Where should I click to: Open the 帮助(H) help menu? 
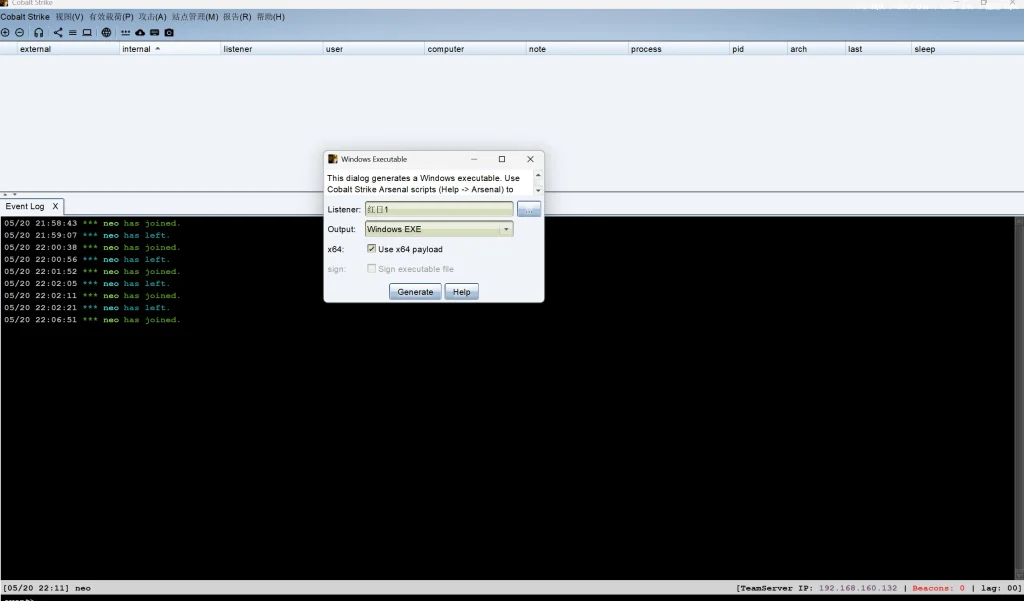(270, 17)
